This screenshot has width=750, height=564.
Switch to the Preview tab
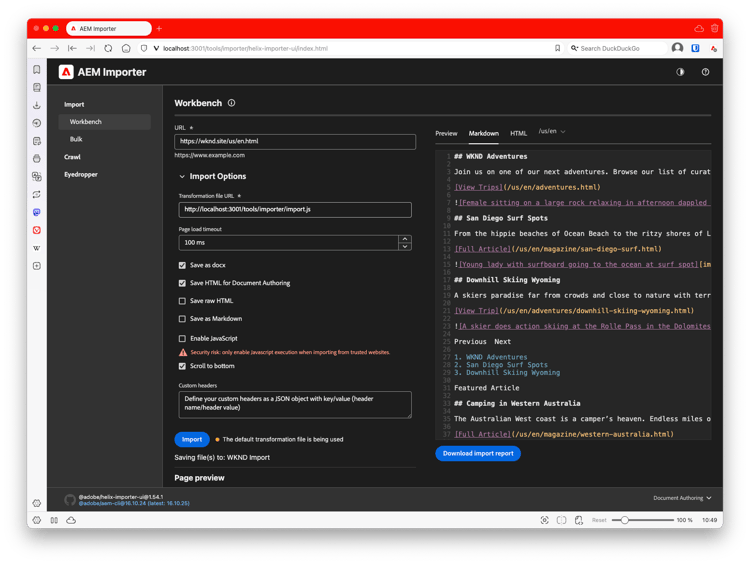(x=446, y=133)
